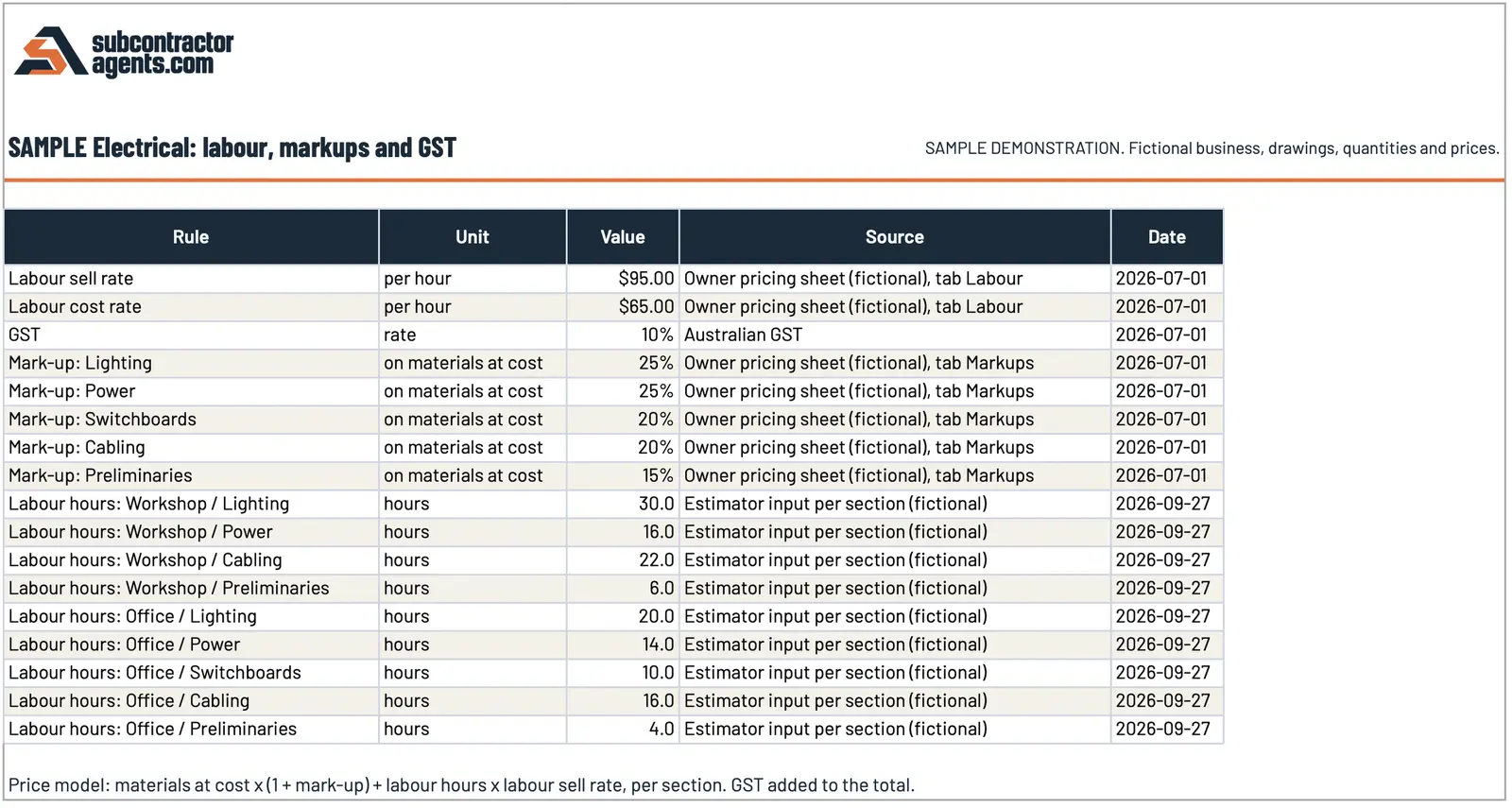
Task: Click the '30.0' hours value
Action: pyautogui.click(x=623, y=505)
